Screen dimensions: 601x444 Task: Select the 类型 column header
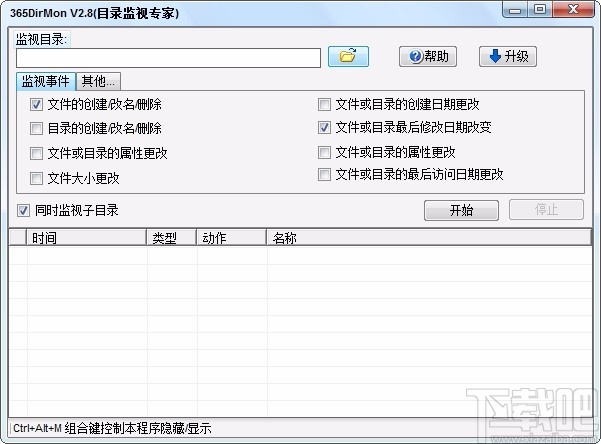pyautogui.click(x=172, y=238)
